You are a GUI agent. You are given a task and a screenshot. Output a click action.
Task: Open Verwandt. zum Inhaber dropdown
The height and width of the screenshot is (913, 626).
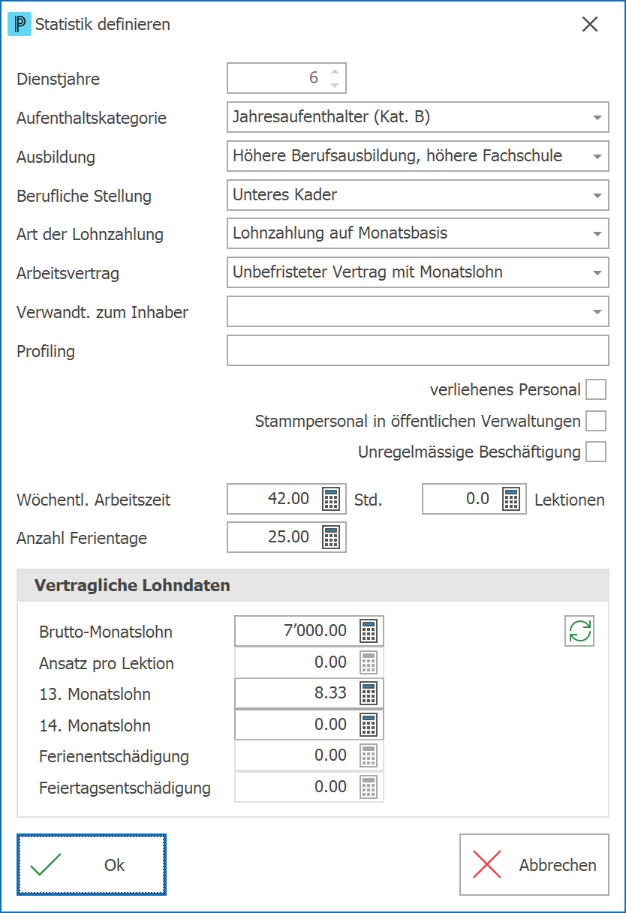(x=597, y=312)
